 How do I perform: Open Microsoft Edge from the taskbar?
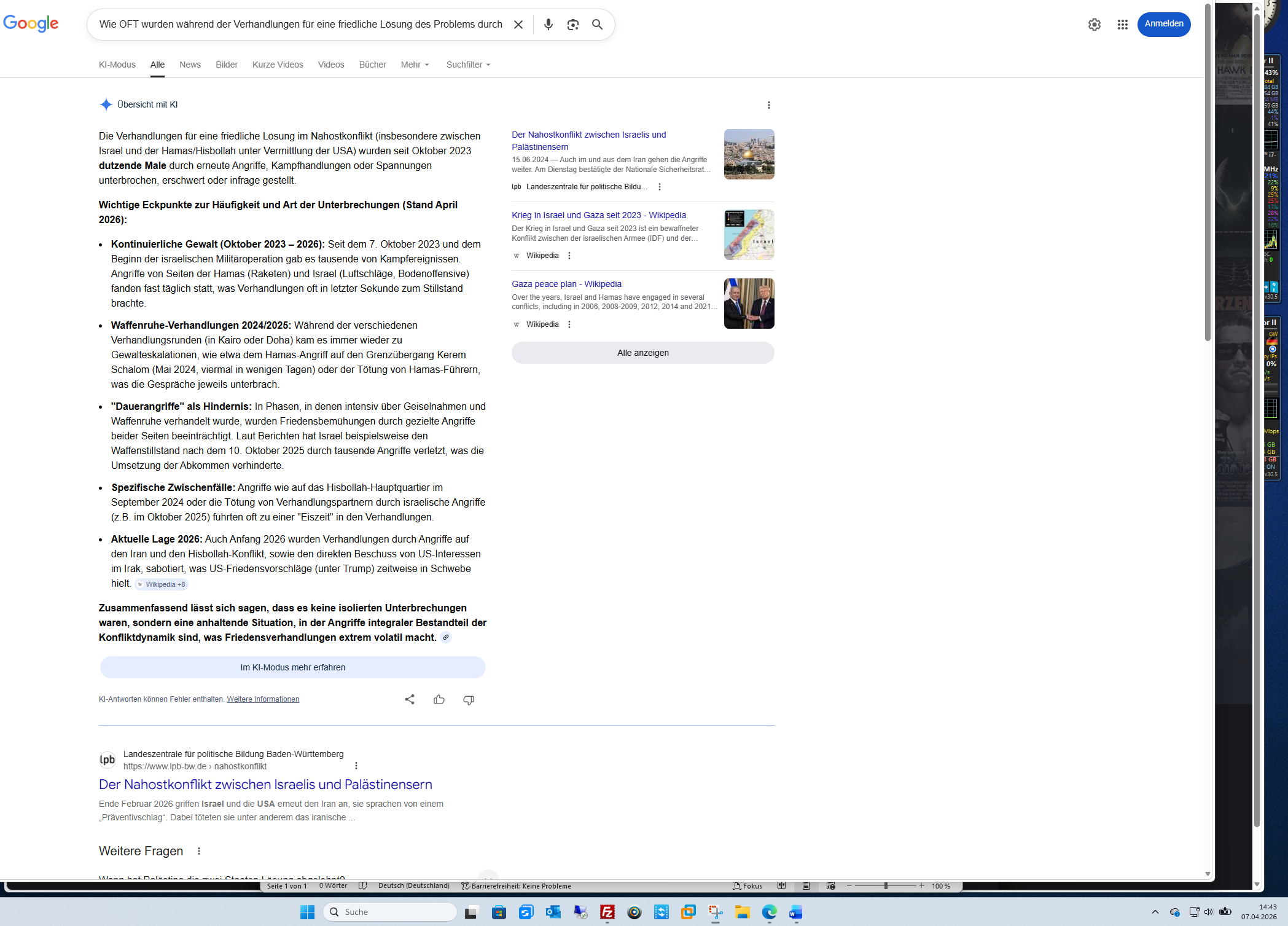point(769,912)
